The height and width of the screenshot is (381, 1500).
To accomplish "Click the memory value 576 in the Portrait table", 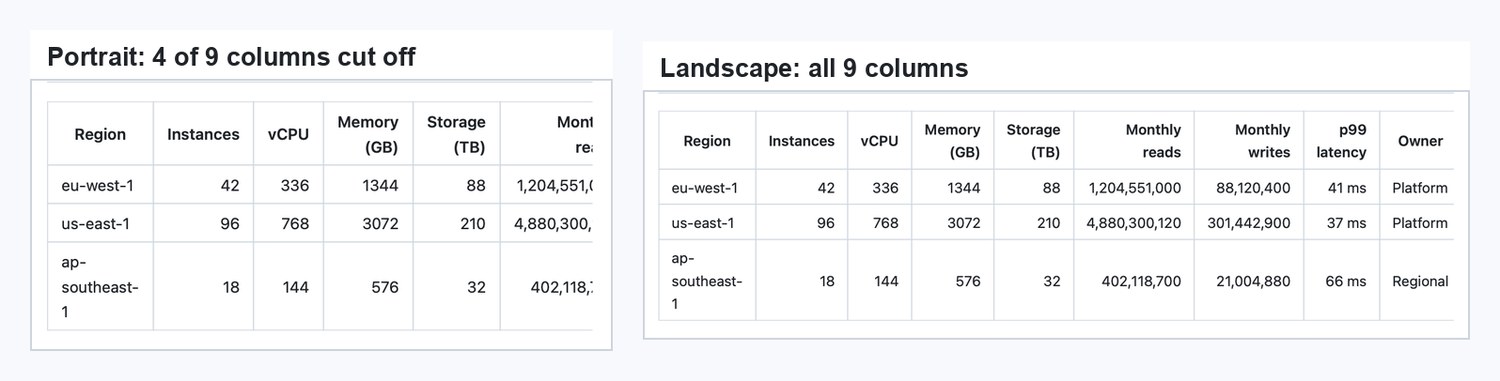I will pyautogui.click(x=368, y=287).
